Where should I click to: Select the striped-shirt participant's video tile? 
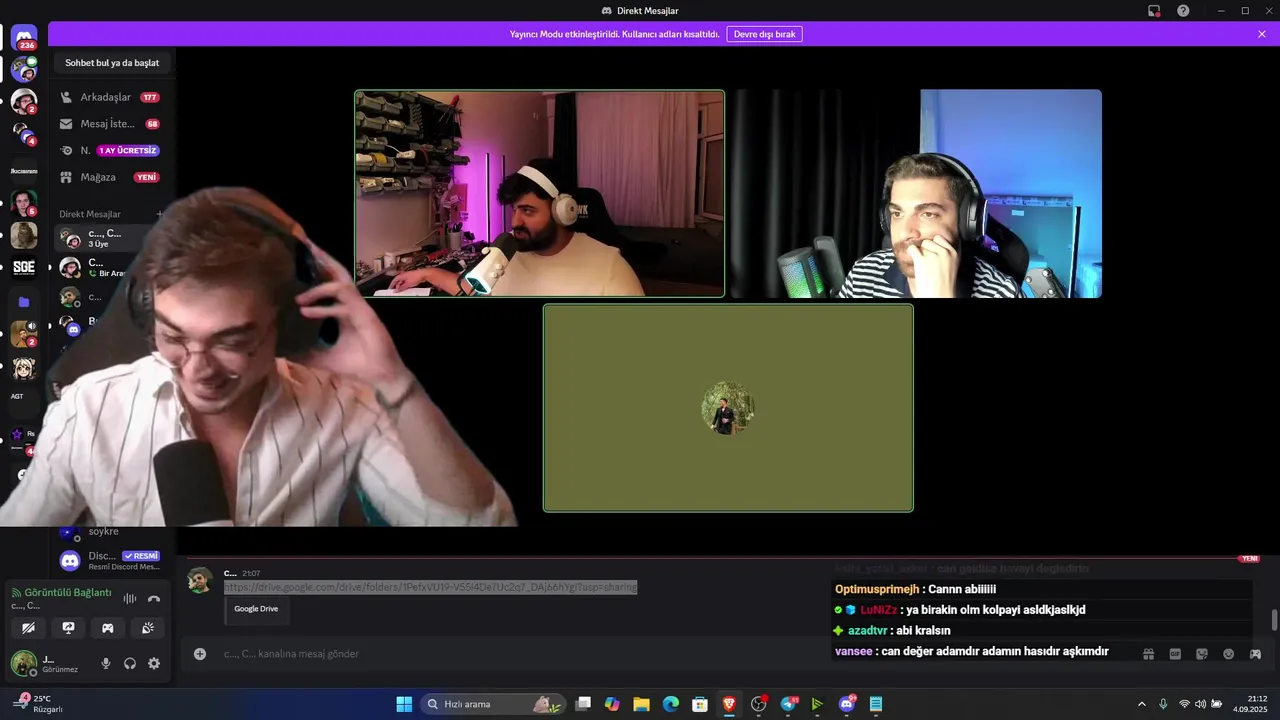click(x=916, y=194)
